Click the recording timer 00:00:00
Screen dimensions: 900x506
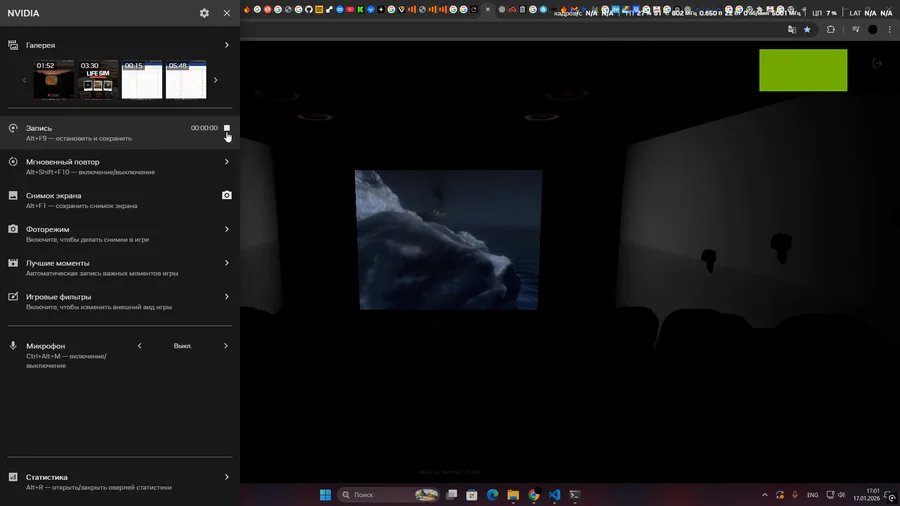pyautogui.click(x=204, y=128)
